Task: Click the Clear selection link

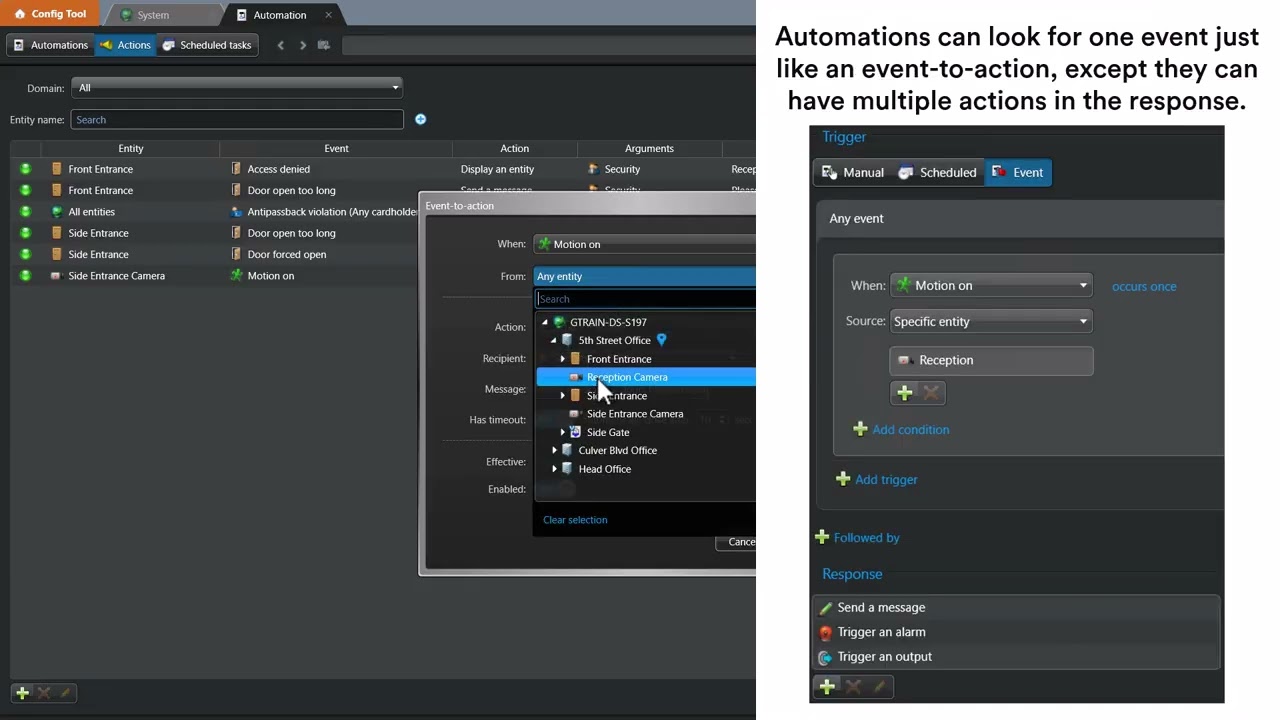Action: click(575, 520)
